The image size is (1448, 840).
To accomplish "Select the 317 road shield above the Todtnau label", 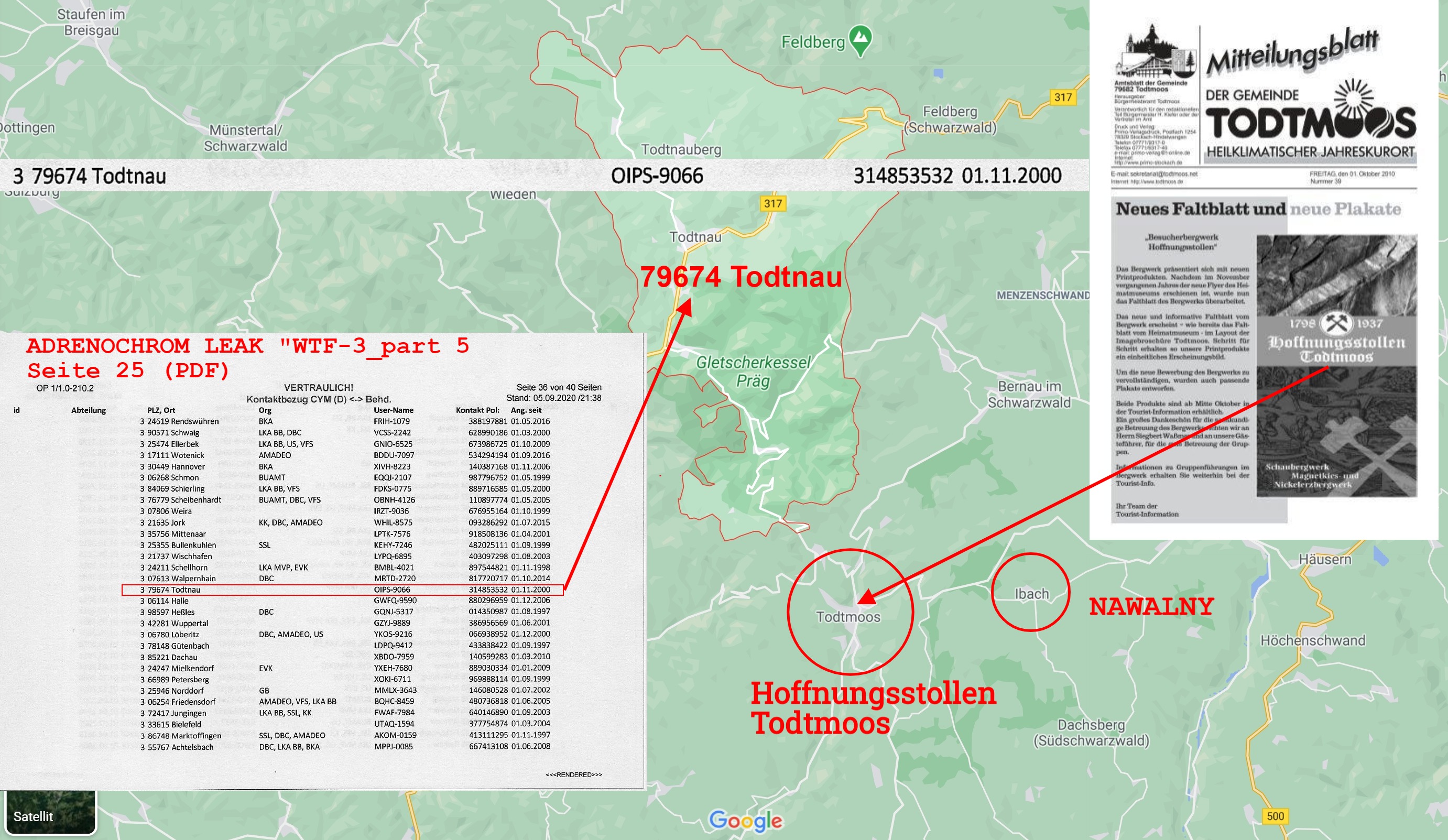I will (x=773, y=203).
